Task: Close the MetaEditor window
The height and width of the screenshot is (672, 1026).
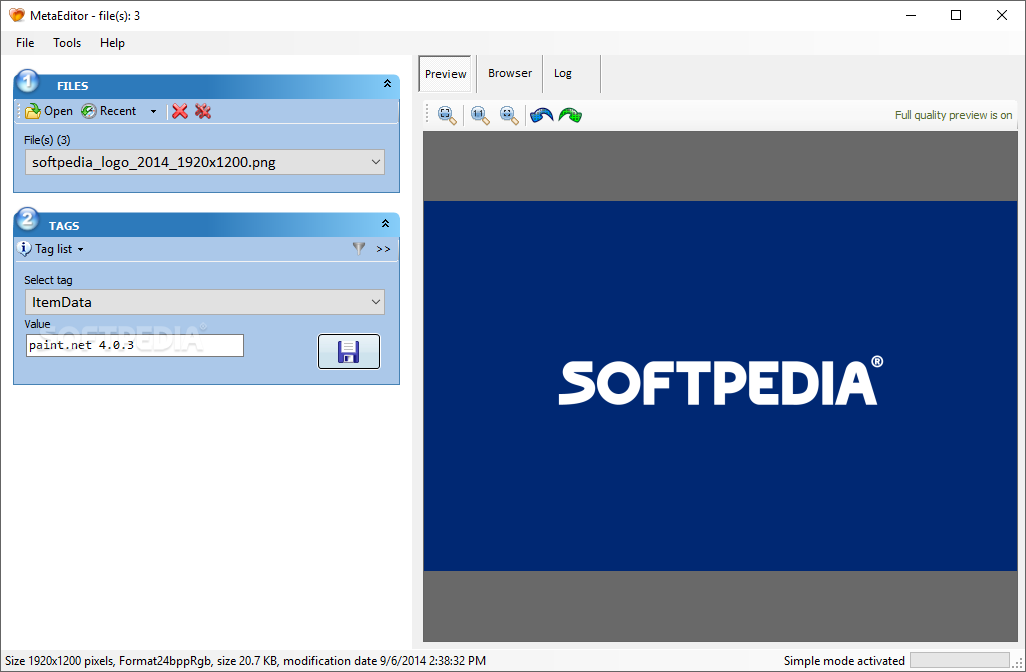Action: [1002, 15]
